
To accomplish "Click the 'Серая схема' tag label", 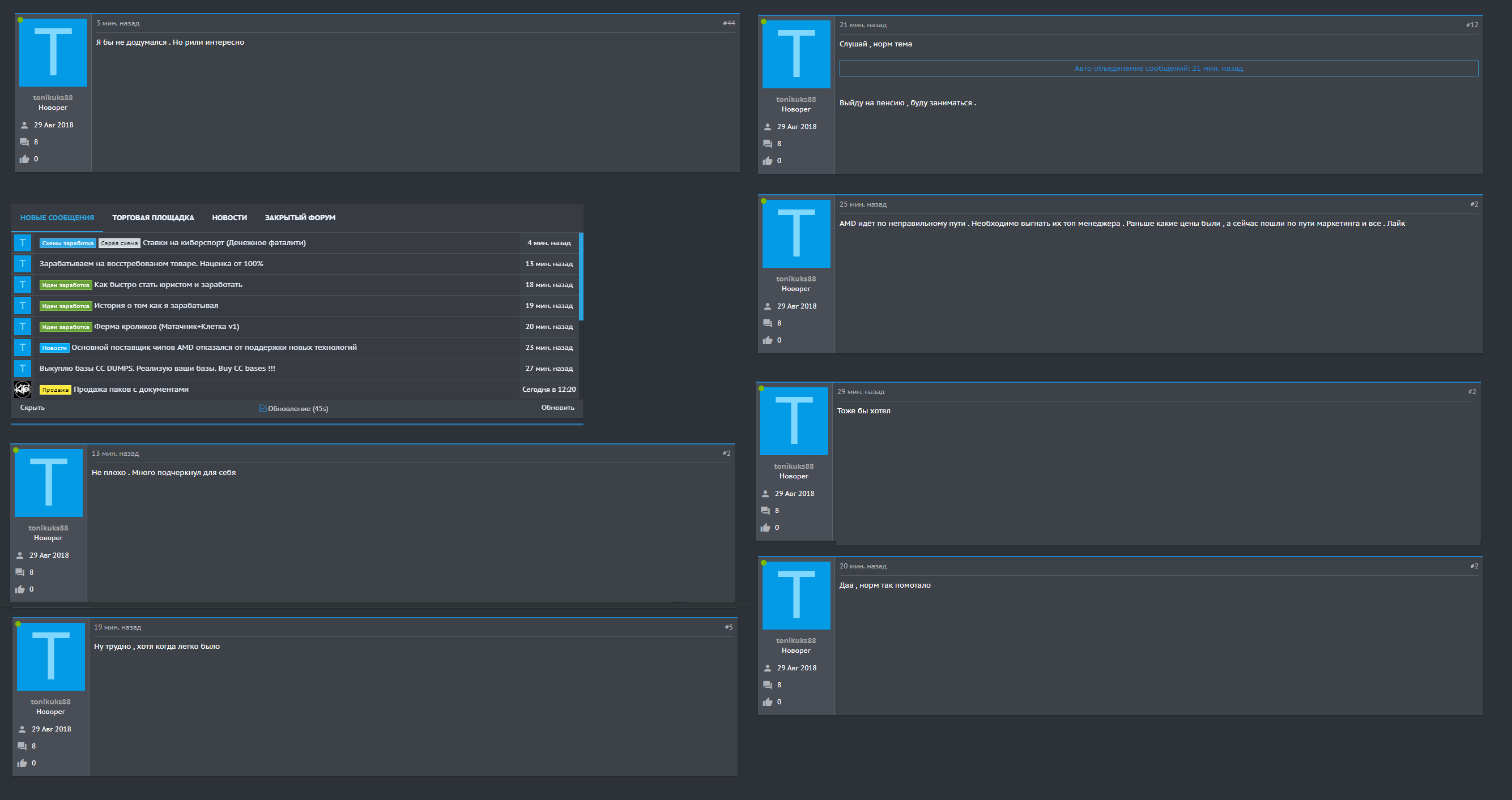I will tap(119, 243).
